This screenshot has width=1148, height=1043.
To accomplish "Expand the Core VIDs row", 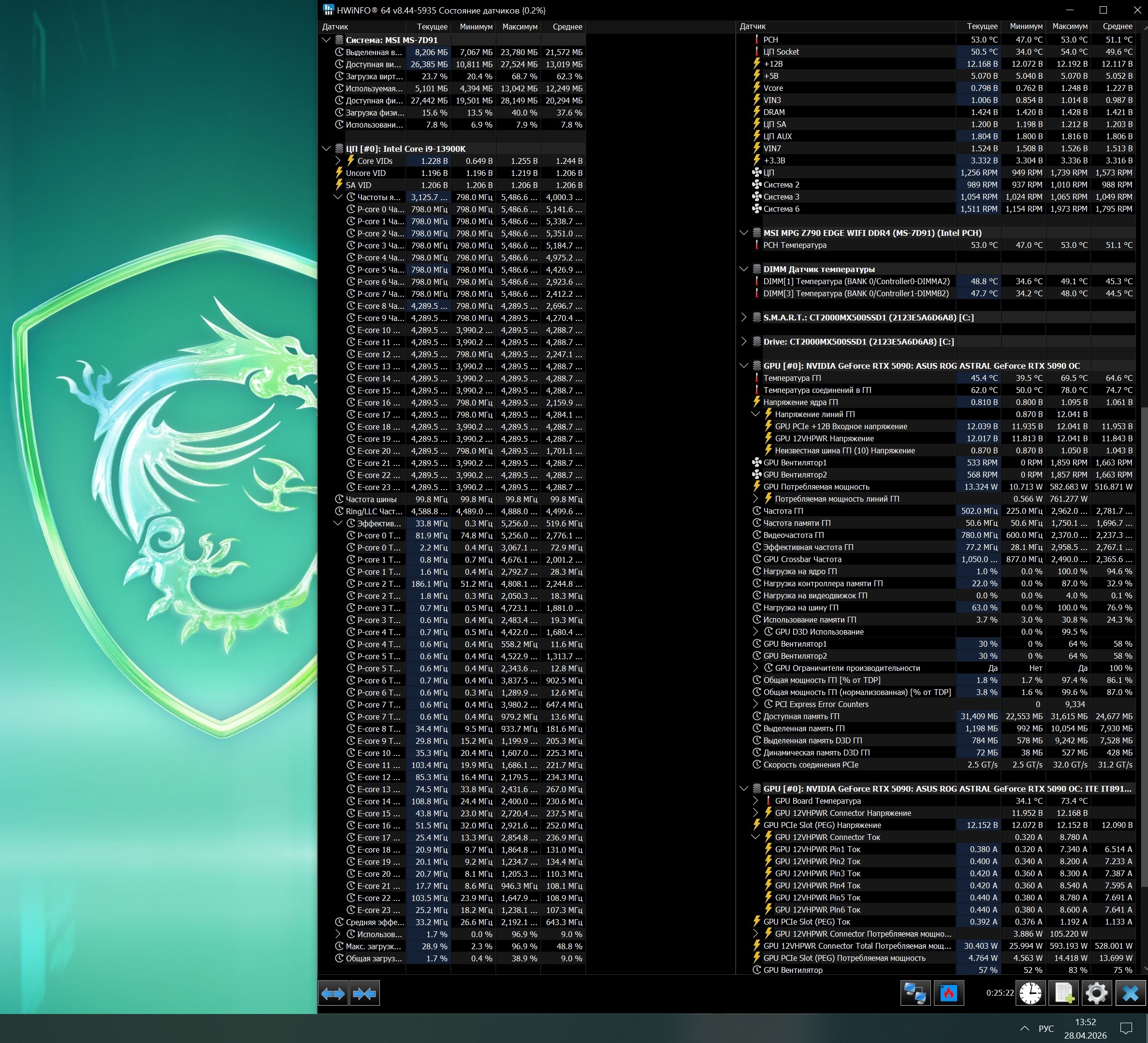I will coord(338,161).
